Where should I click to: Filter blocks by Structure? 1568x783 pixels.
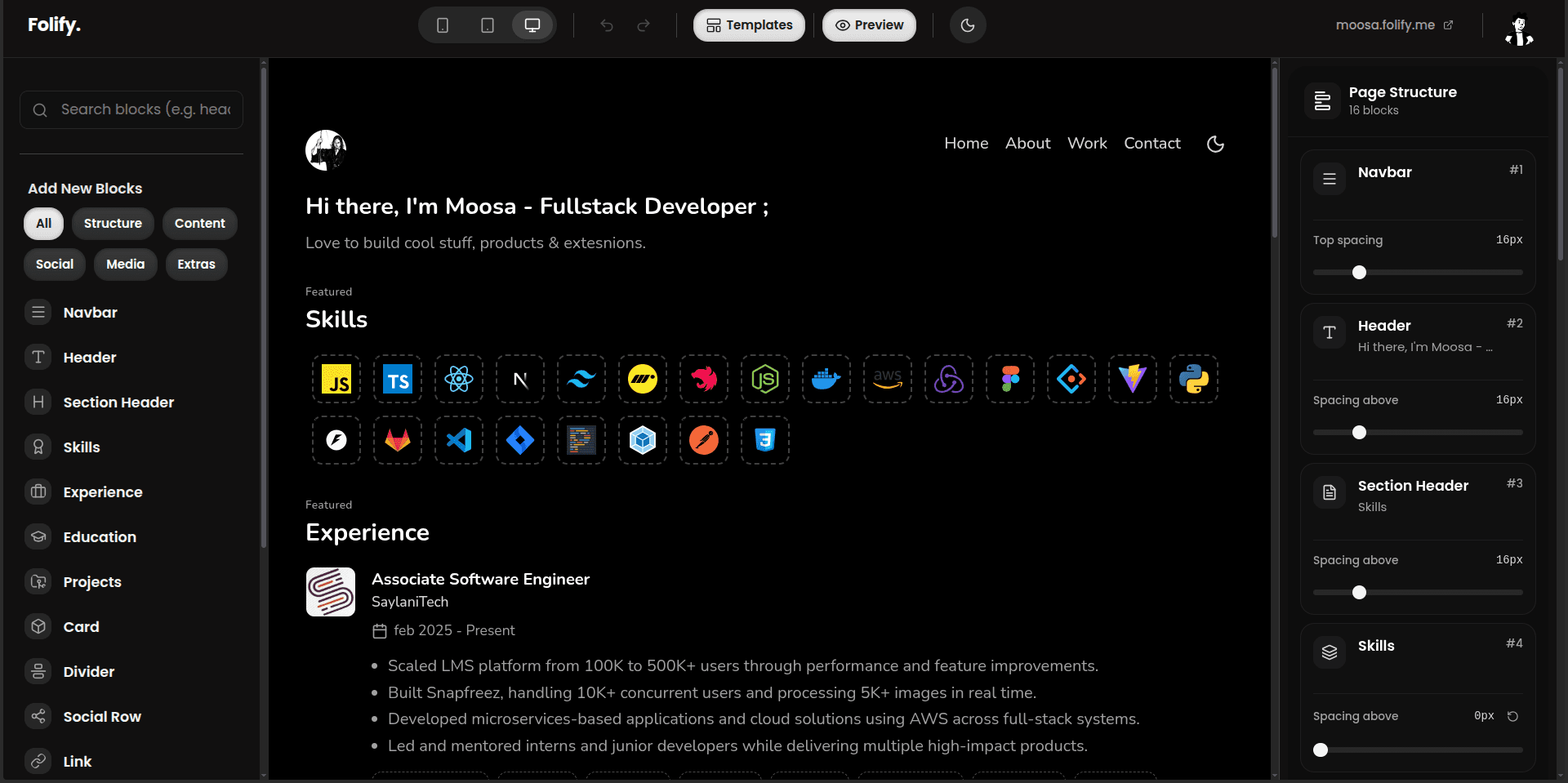113,224
